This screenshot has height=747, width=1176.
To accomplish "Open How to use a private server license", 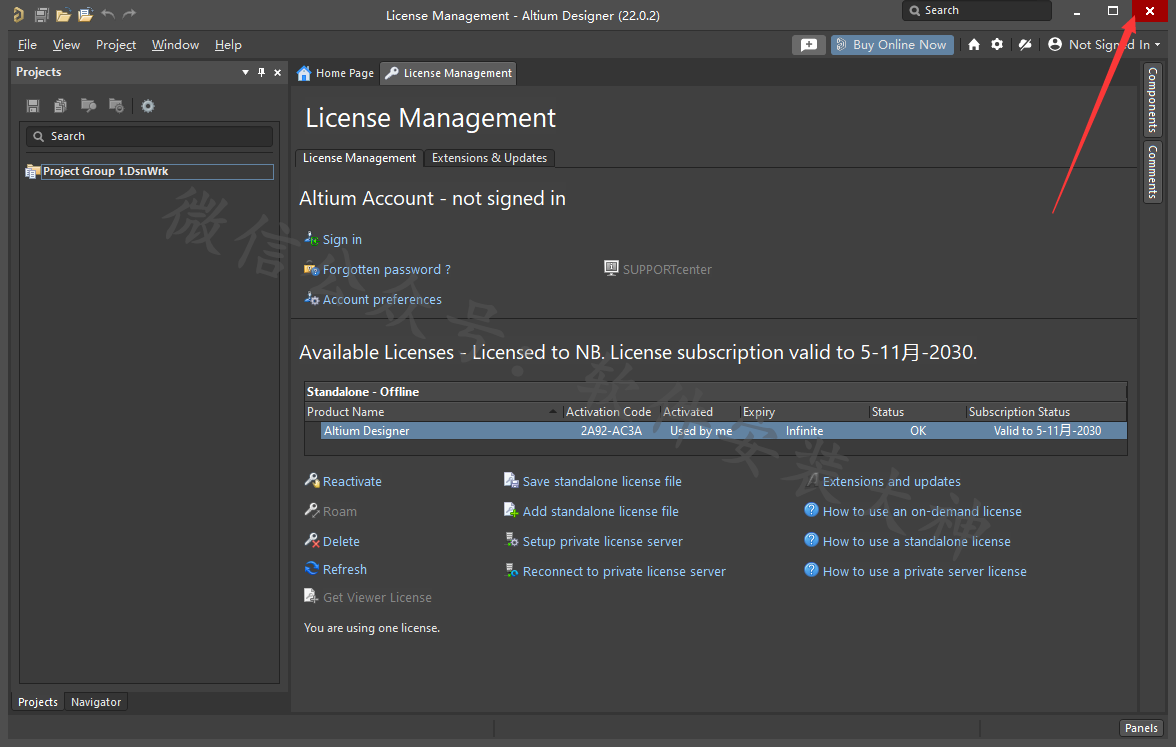I will 924,572.
